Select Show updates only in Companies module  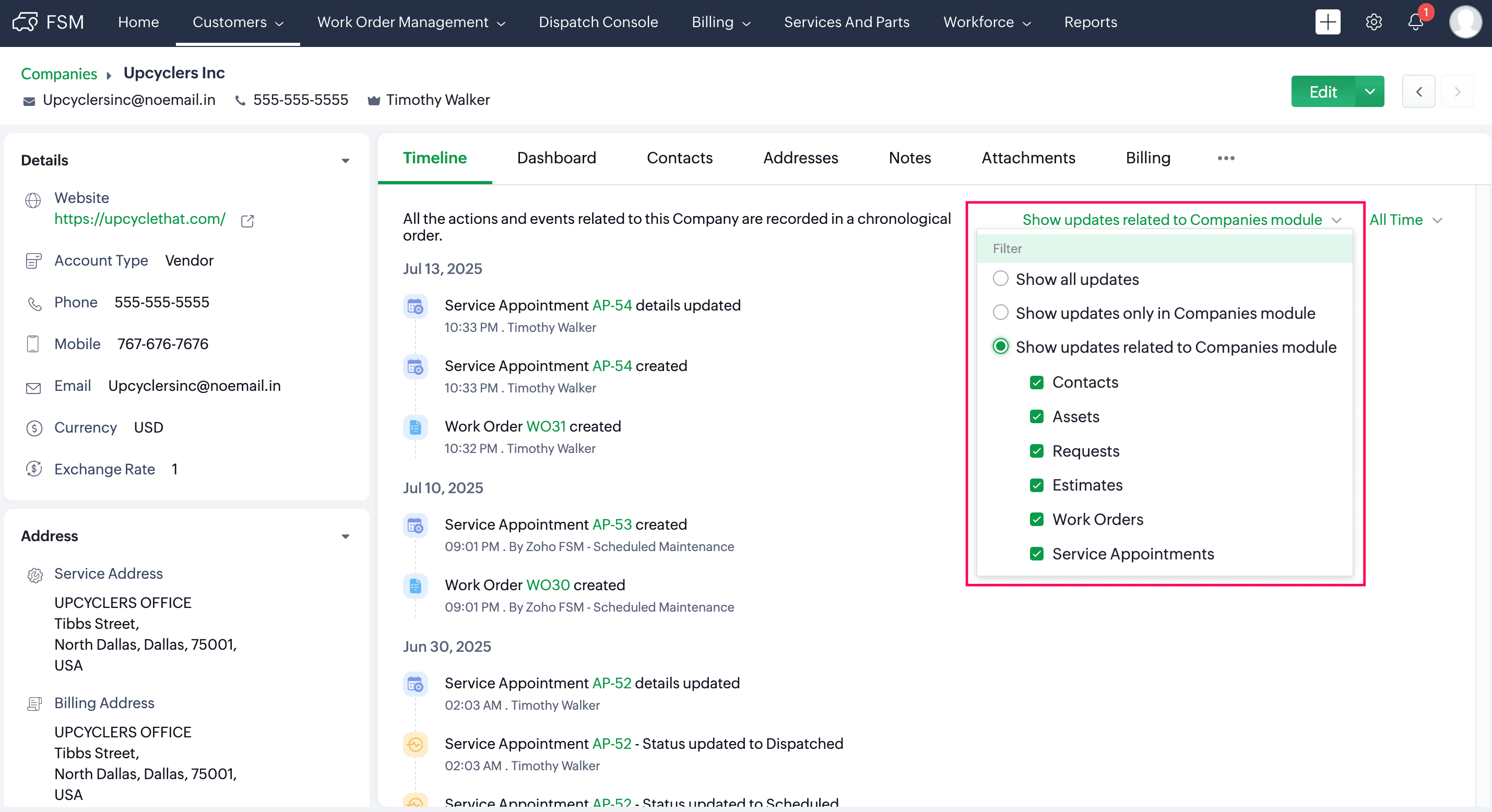coord(1000,313)
